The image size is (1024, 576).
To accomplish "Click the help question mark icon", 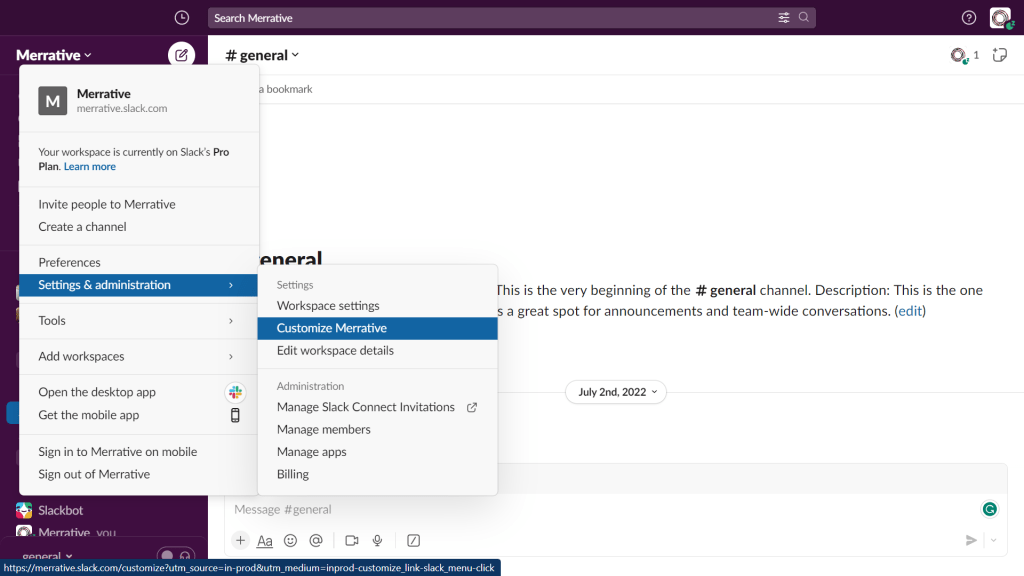I will 968,17.
